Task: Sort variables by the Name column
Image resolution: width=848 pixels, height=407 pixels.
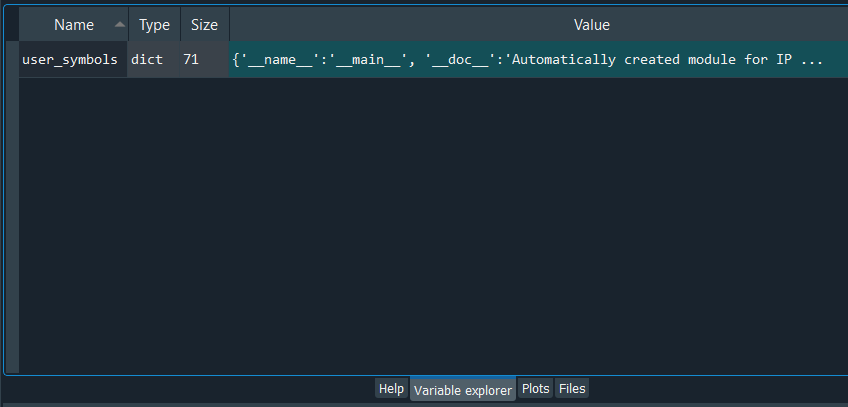Action: (72, 24)
